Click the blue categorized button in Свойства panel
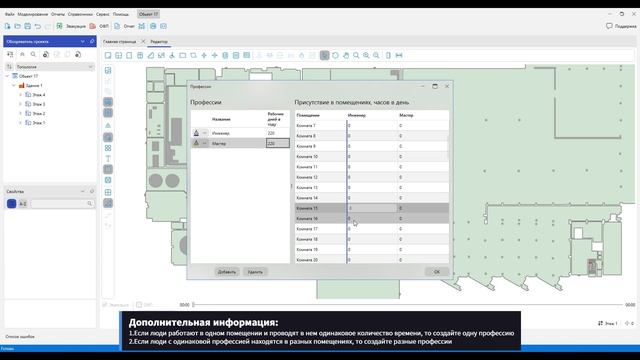Image resolution: width=640 pixels, height=360 pixels. pos(11,203)
